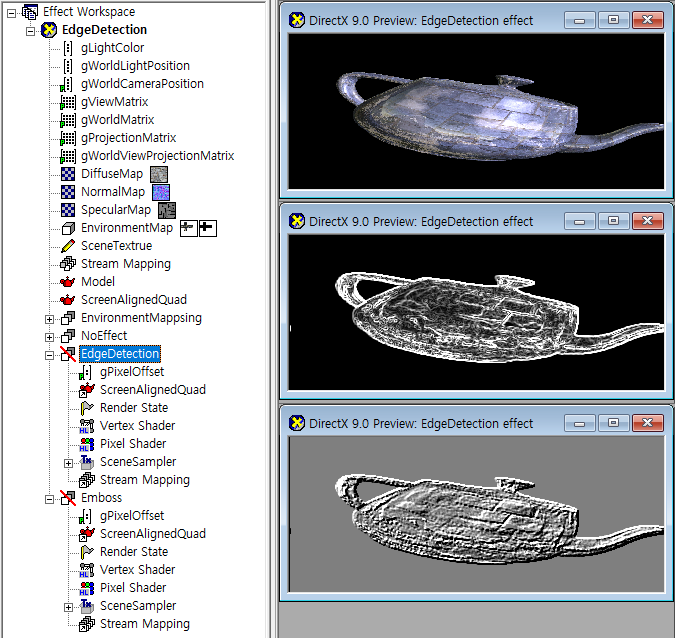Click the gProjectionMatrix matrix icon
This screenshot has width=675, height=638.
click(x=68, y=139)
